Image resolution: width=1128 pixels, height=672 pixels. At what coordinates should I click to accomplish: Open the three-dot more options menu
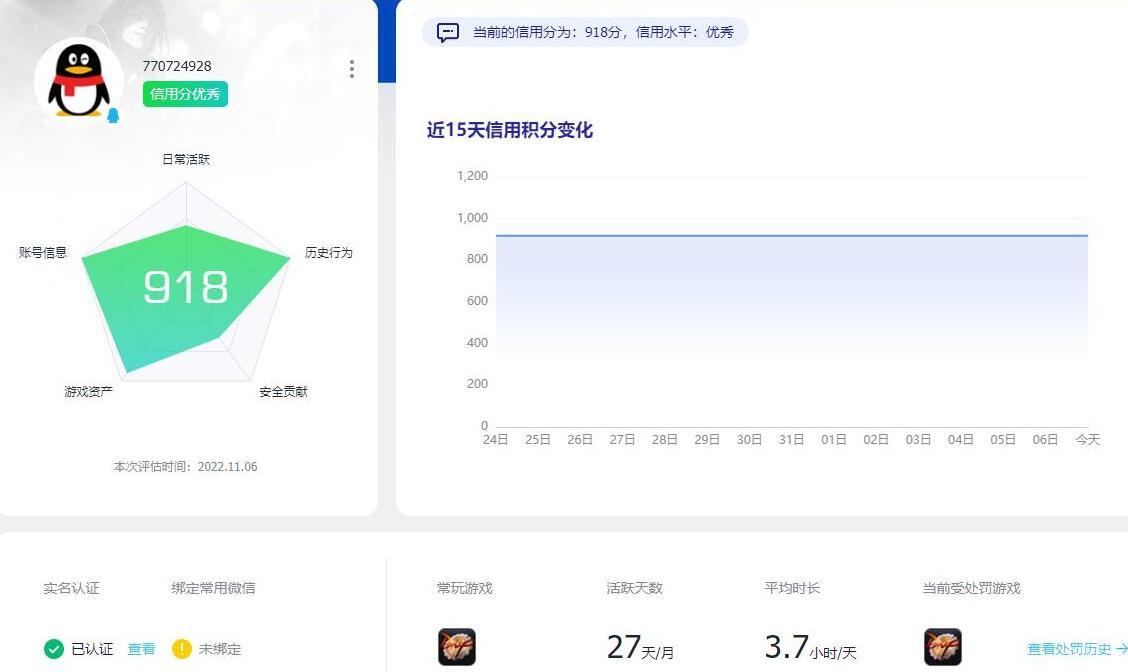[352, 69]
